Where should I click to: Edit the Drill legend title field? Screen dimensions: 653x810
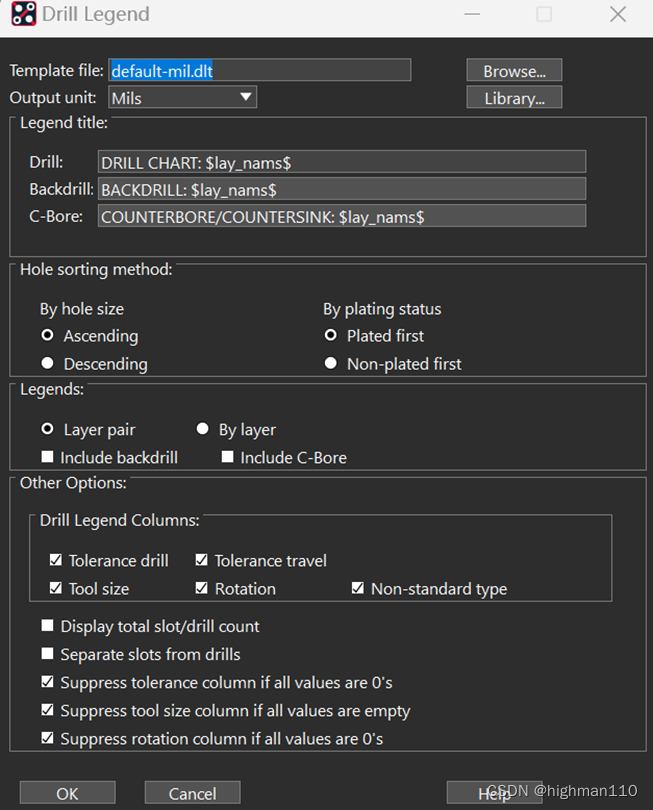coord(341,162)
